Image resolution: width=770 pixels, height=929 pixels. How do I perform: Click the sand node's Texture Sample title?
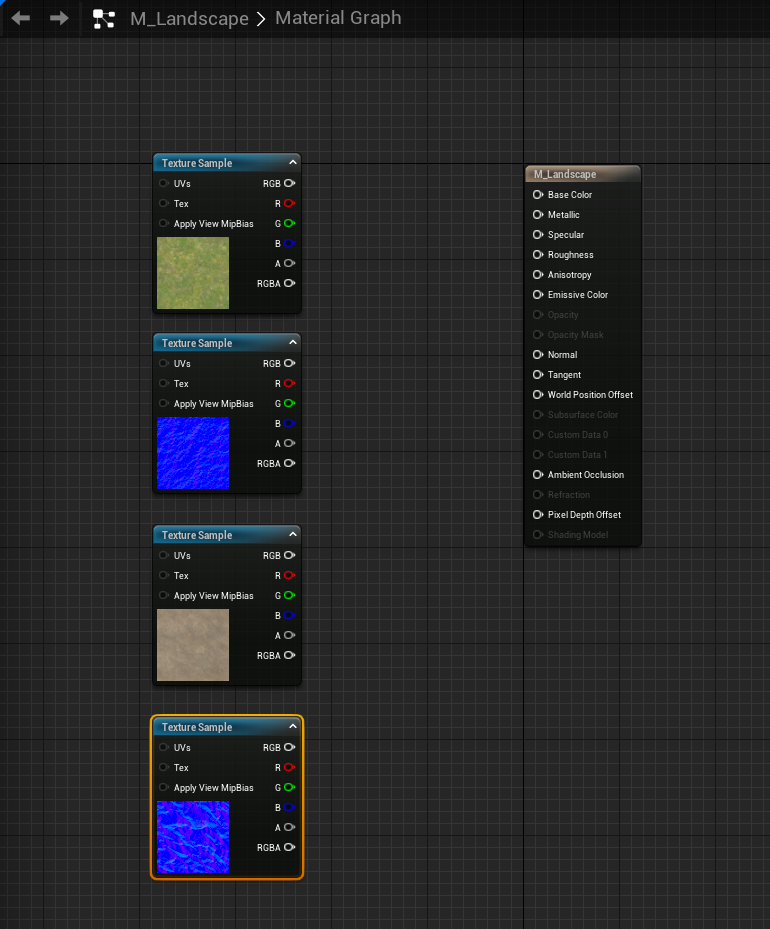[197, 535]
